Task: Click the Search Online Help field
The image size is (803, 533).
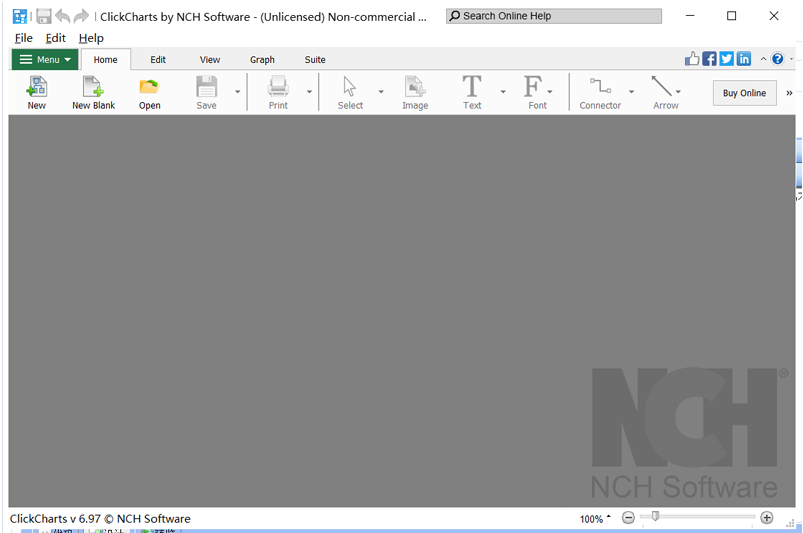Action: click(x=554, y=16)
